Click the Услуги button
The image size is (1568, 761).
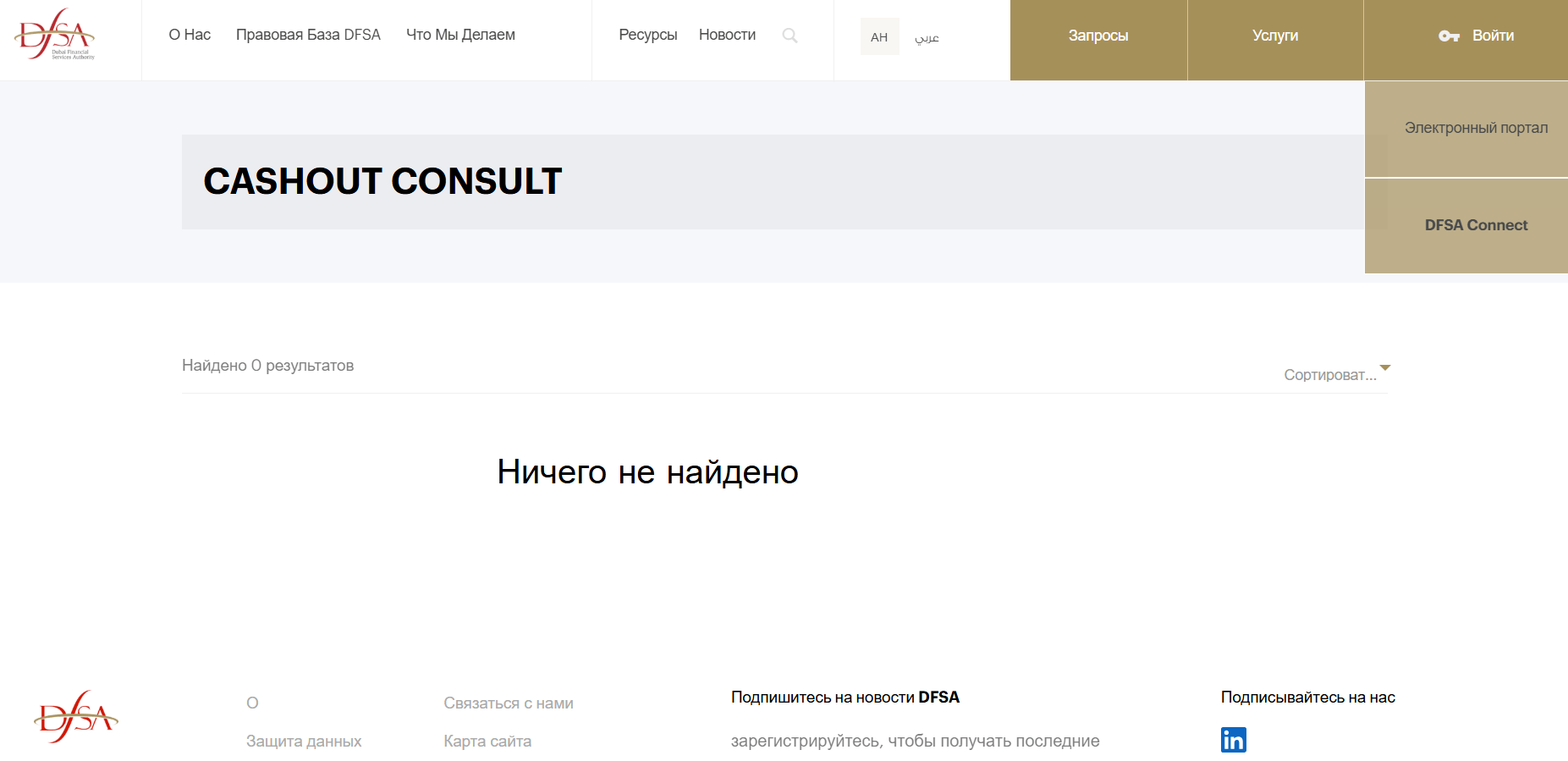tap(1275, 40)
